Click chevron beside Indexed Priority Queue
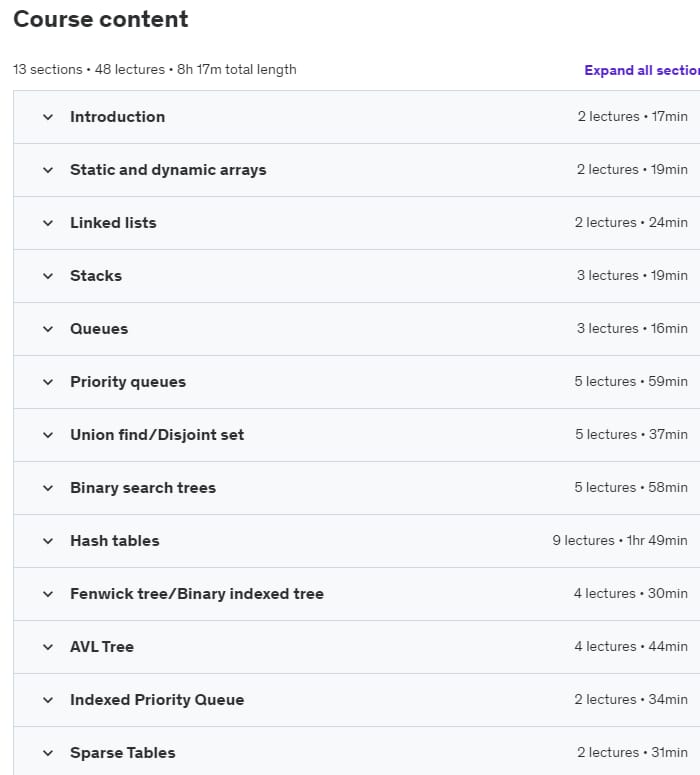Screen dimensions: 700x775 click(x=48, y=700)
